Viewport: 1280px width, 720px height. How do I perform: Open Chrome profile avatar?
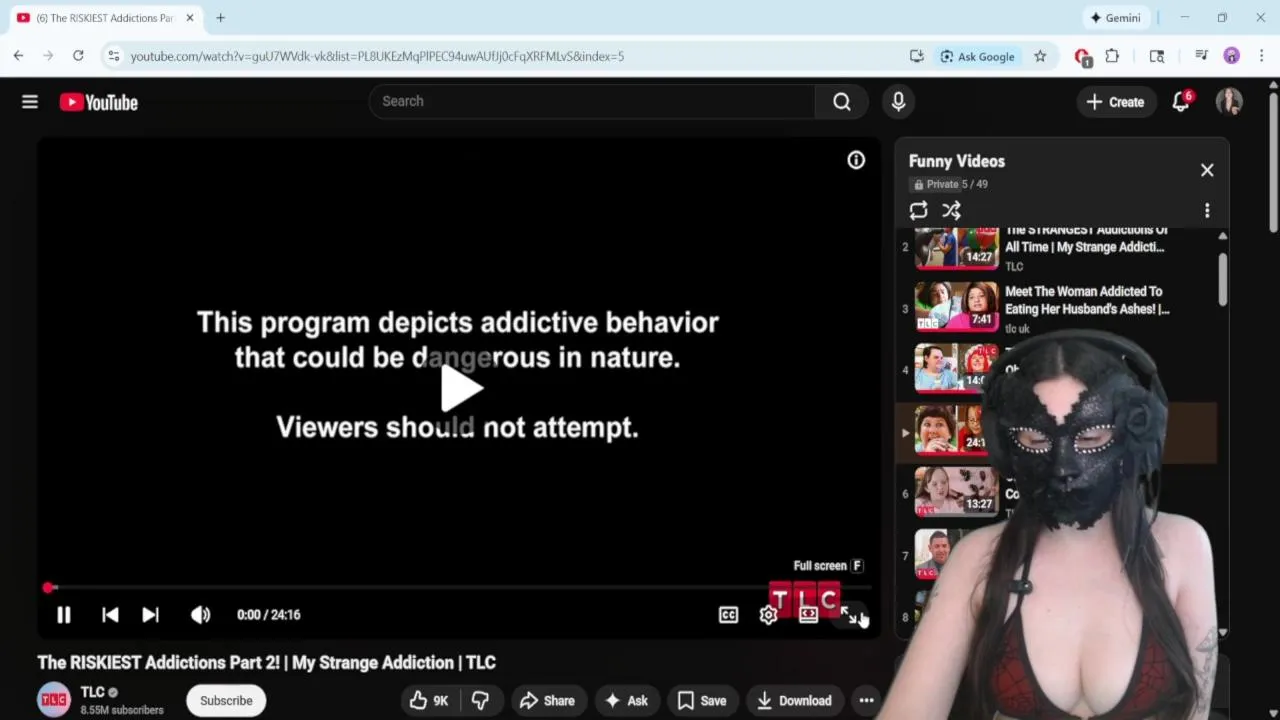click(x=1232, y=56)
